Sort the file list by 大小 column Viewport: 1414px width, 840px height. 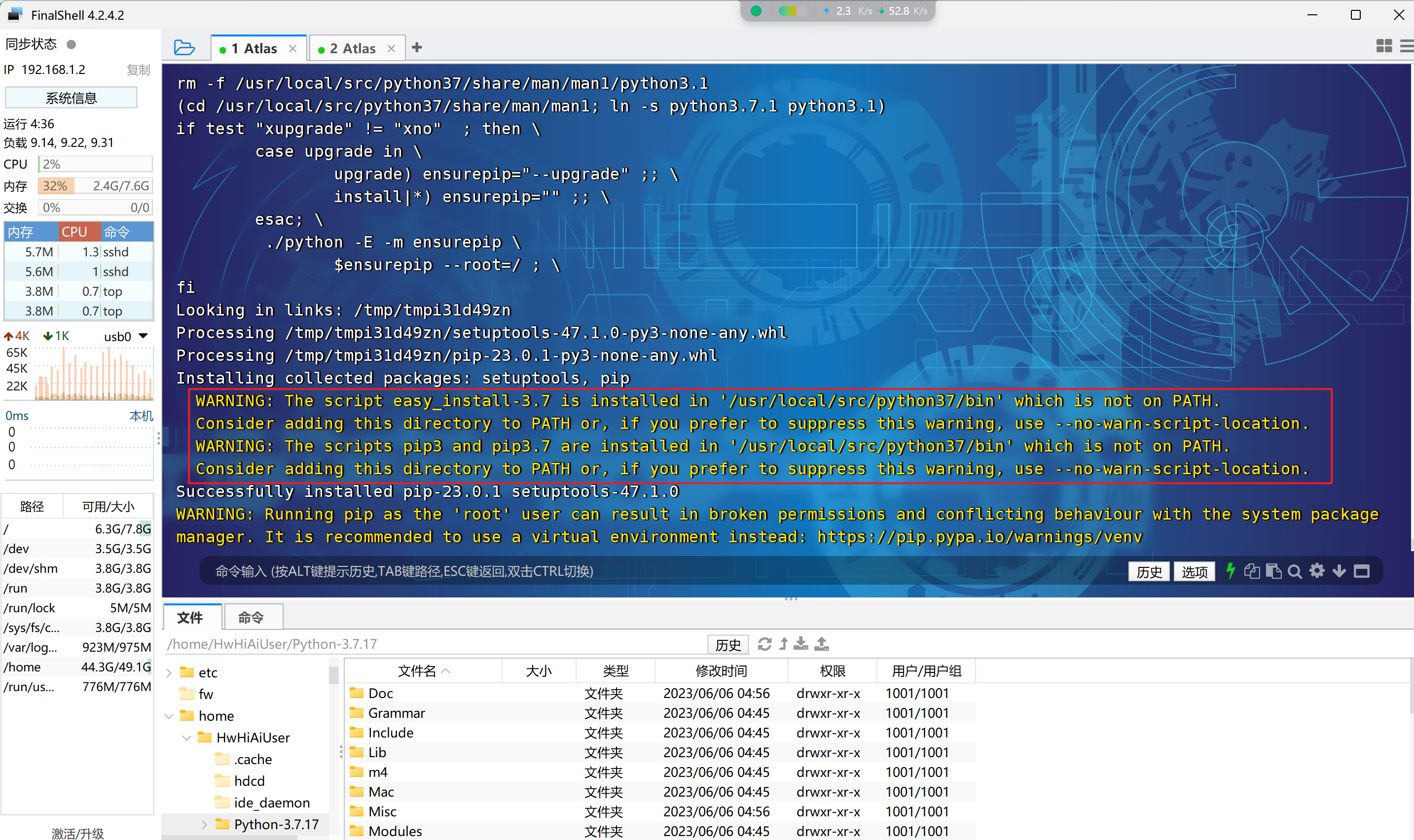539,671
